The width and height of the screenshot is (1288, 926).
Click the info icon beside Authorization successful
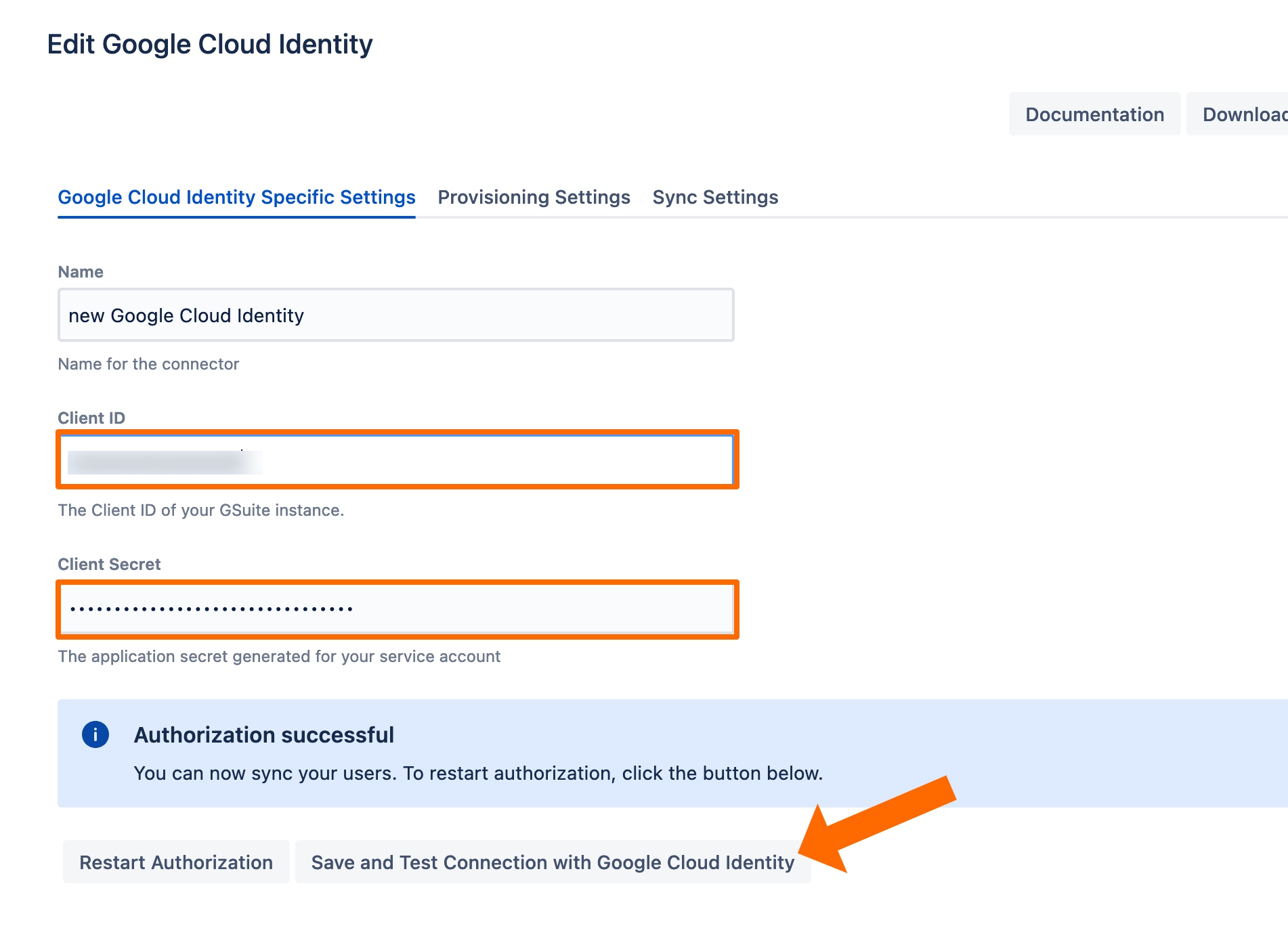point(95,734)
